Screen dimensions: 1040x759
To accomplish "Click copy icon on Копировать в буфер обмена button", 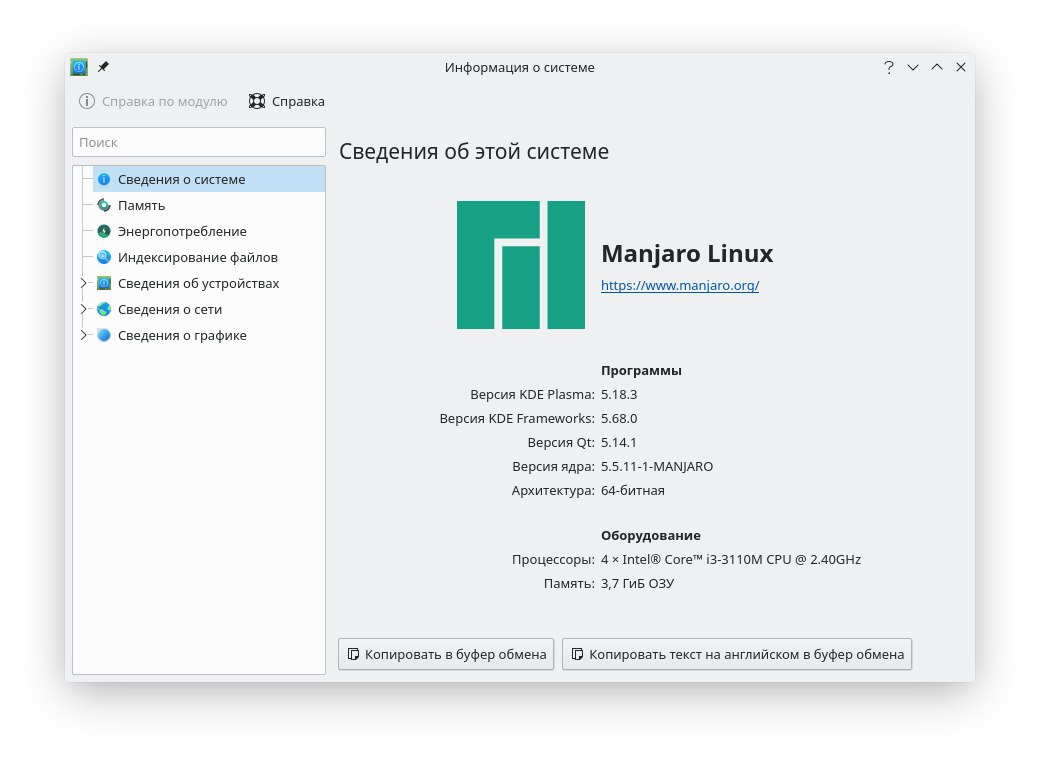I will (354, 654).
